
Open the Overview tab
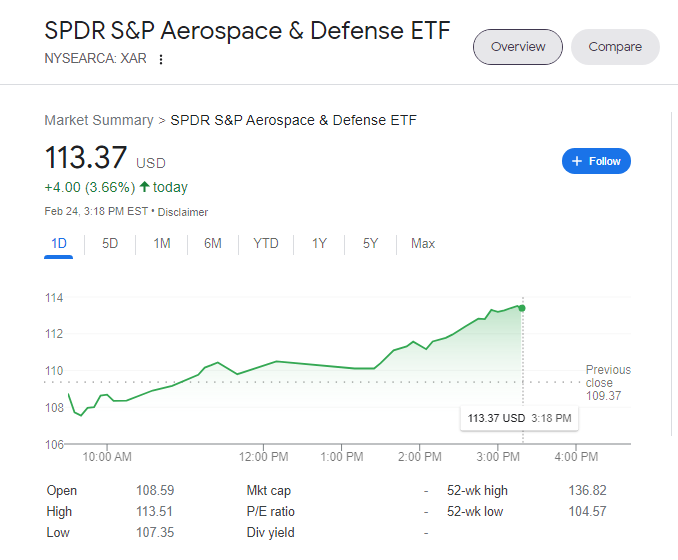click(518, 47)
